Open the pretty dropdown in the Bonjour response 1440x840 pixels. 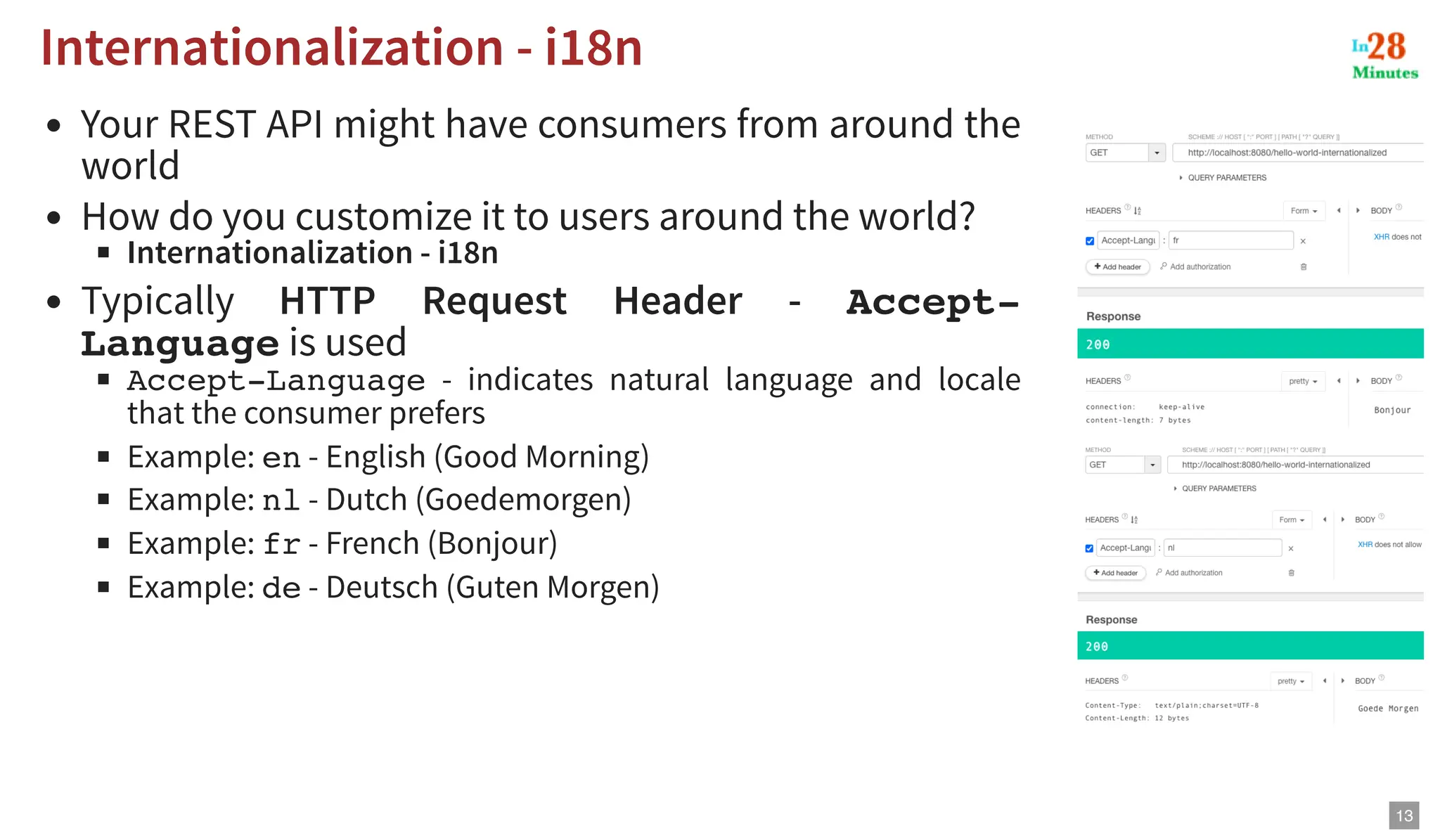(x=1303, y=381)
